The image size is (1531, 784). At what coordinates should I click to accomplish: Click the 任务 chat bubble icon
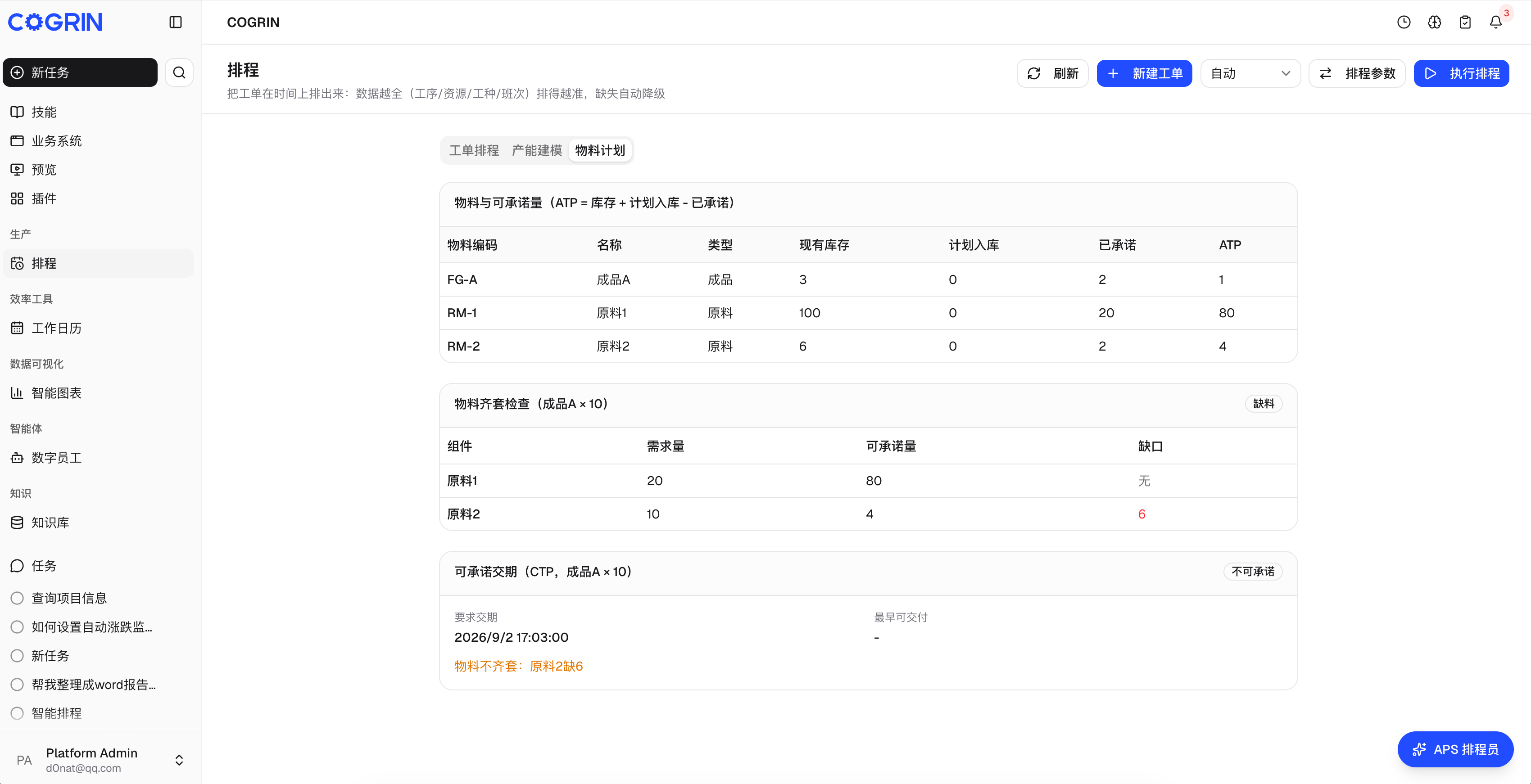pos(17,566)
